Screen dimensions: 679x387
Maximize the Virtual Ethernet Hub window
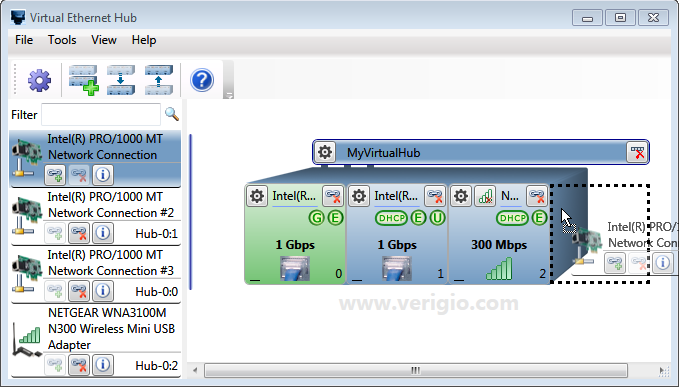[x=620, y=18]
